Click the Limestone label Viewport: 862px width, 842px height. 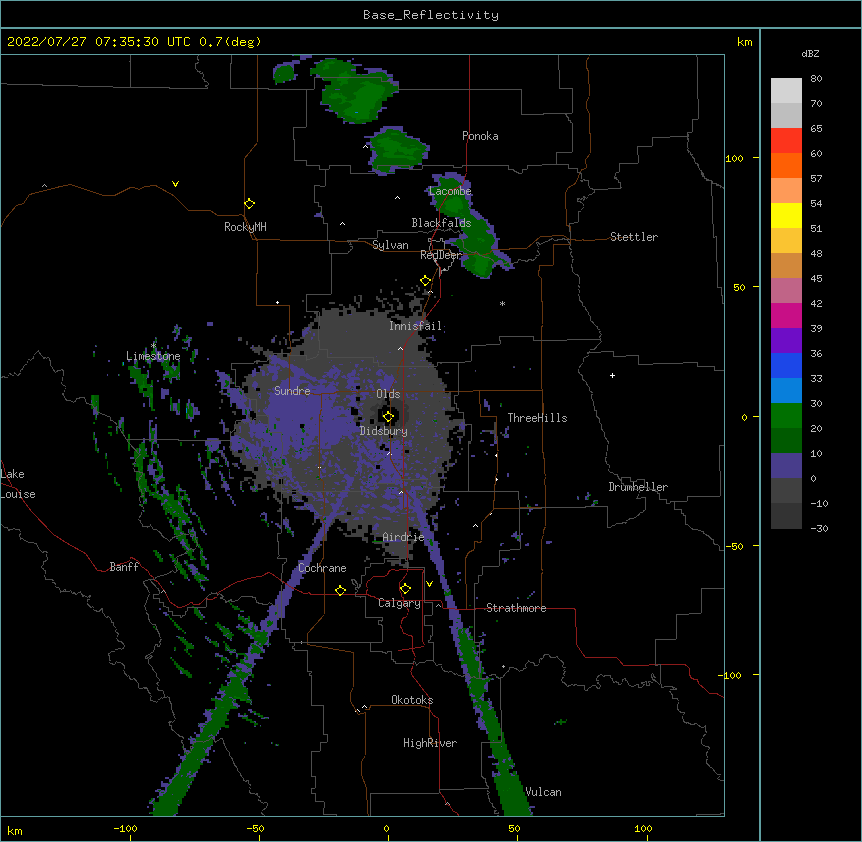(153, 356)
